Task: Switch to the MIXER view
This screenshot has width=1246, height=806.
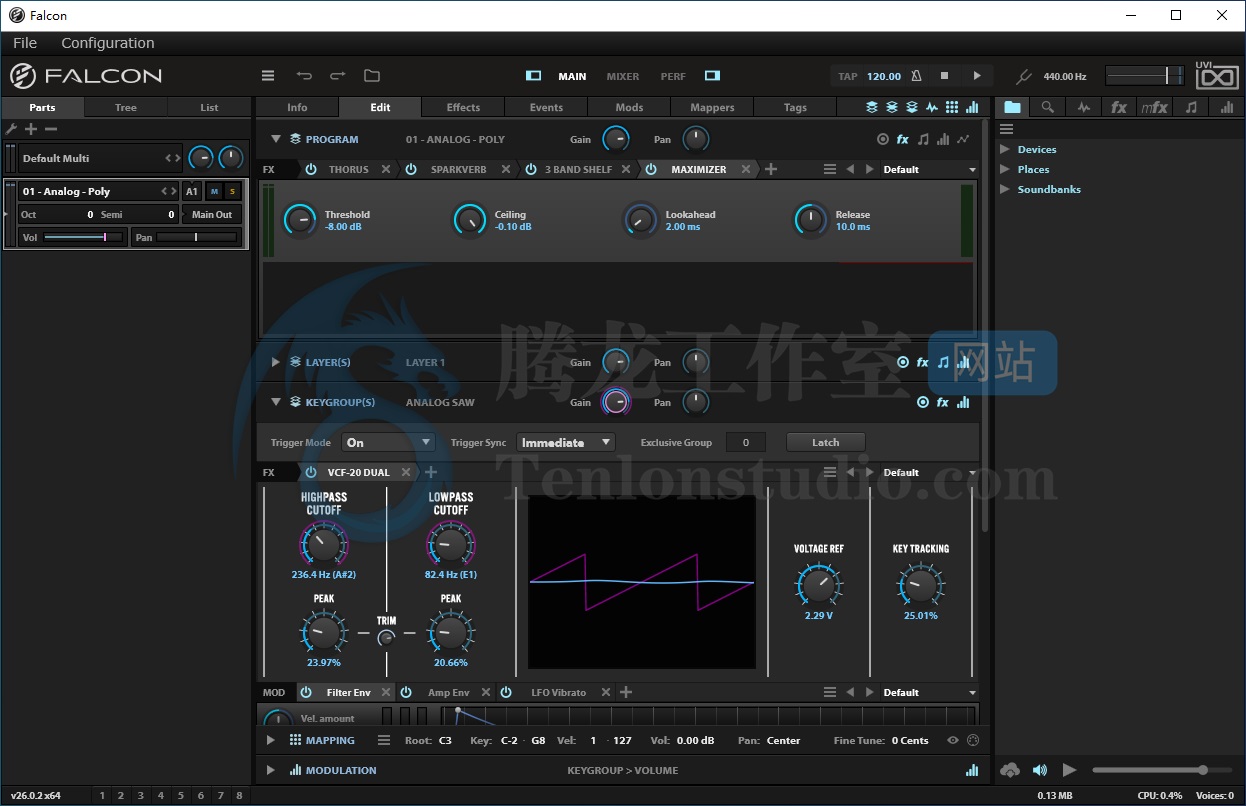Action: (x=622, y=77)
